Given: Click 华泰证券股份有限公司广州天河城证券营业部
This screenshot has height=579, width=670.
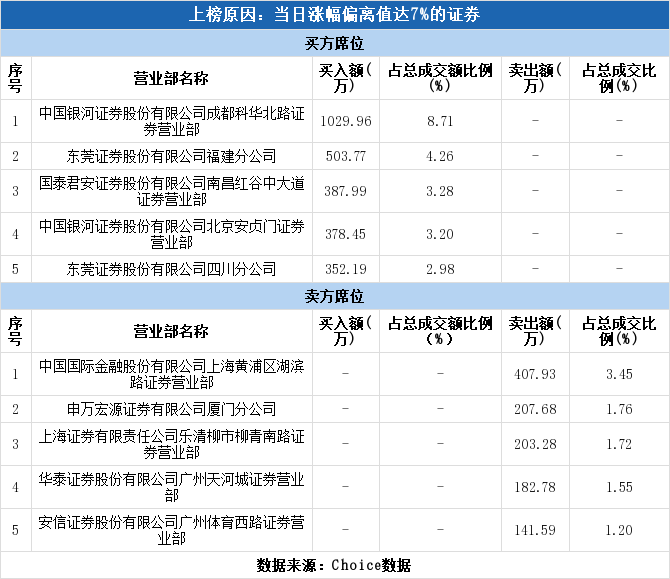Looking at the screenshot, I should pos(172,487).
